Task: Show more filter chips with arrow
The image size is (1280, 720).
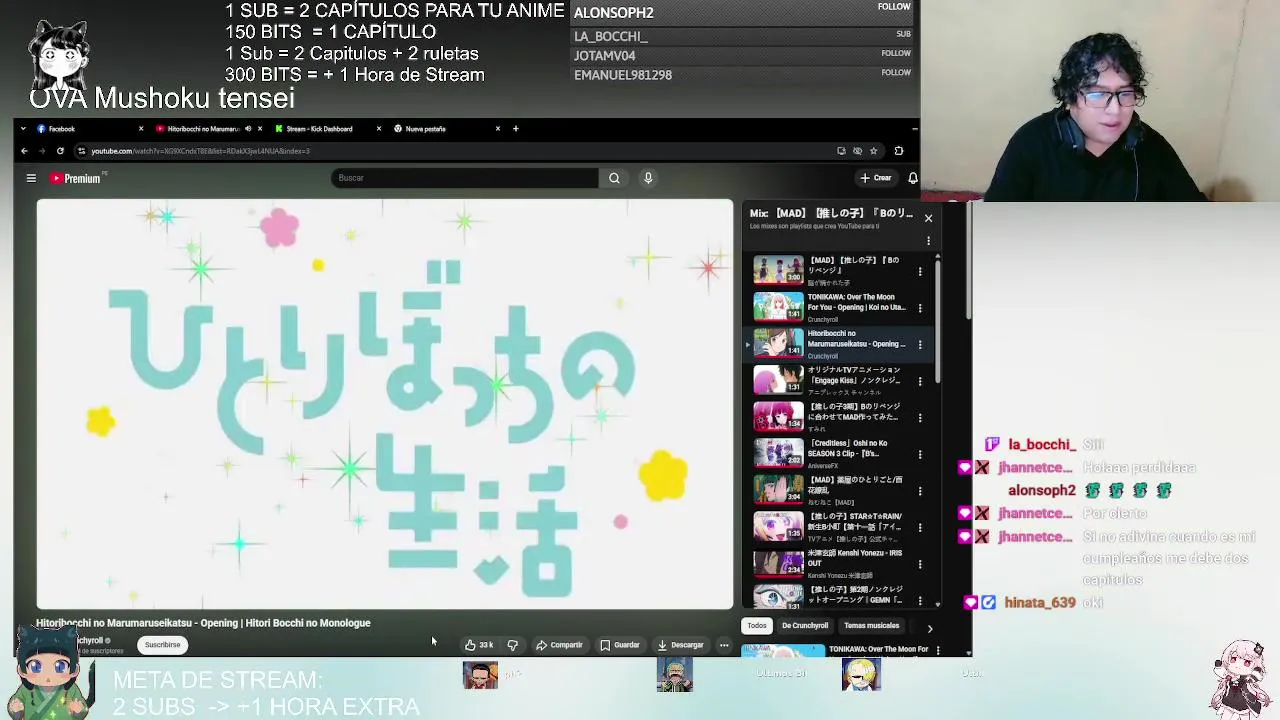Action: click(x=929, y=628)
